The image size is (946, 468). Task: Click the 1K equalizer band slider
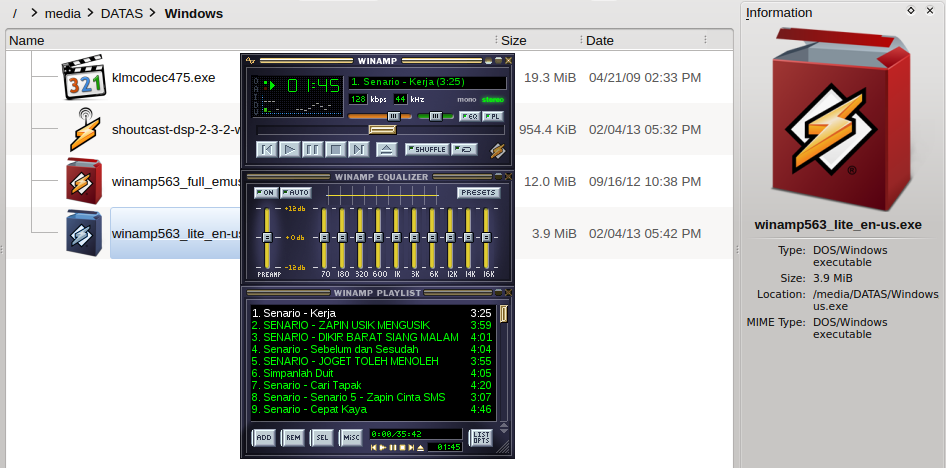coord(396,238)
